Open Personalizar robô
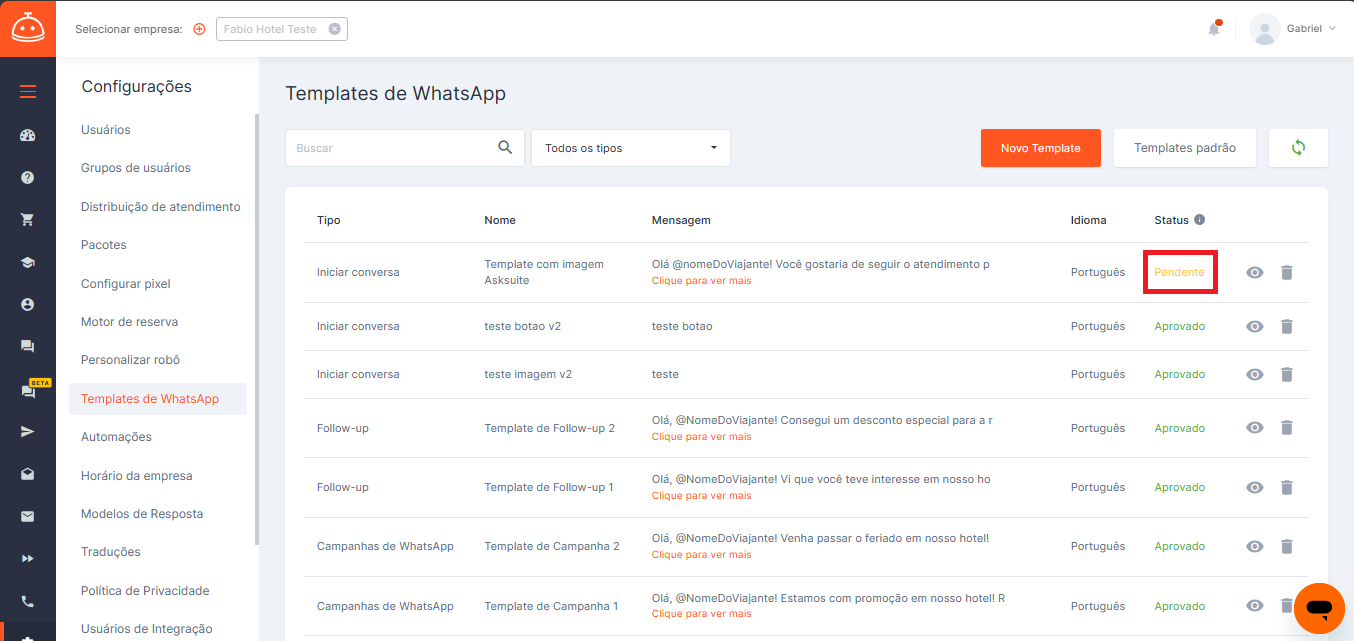Screen dimensions: 1354x641 pyautogui.click(x=131, y=360)
